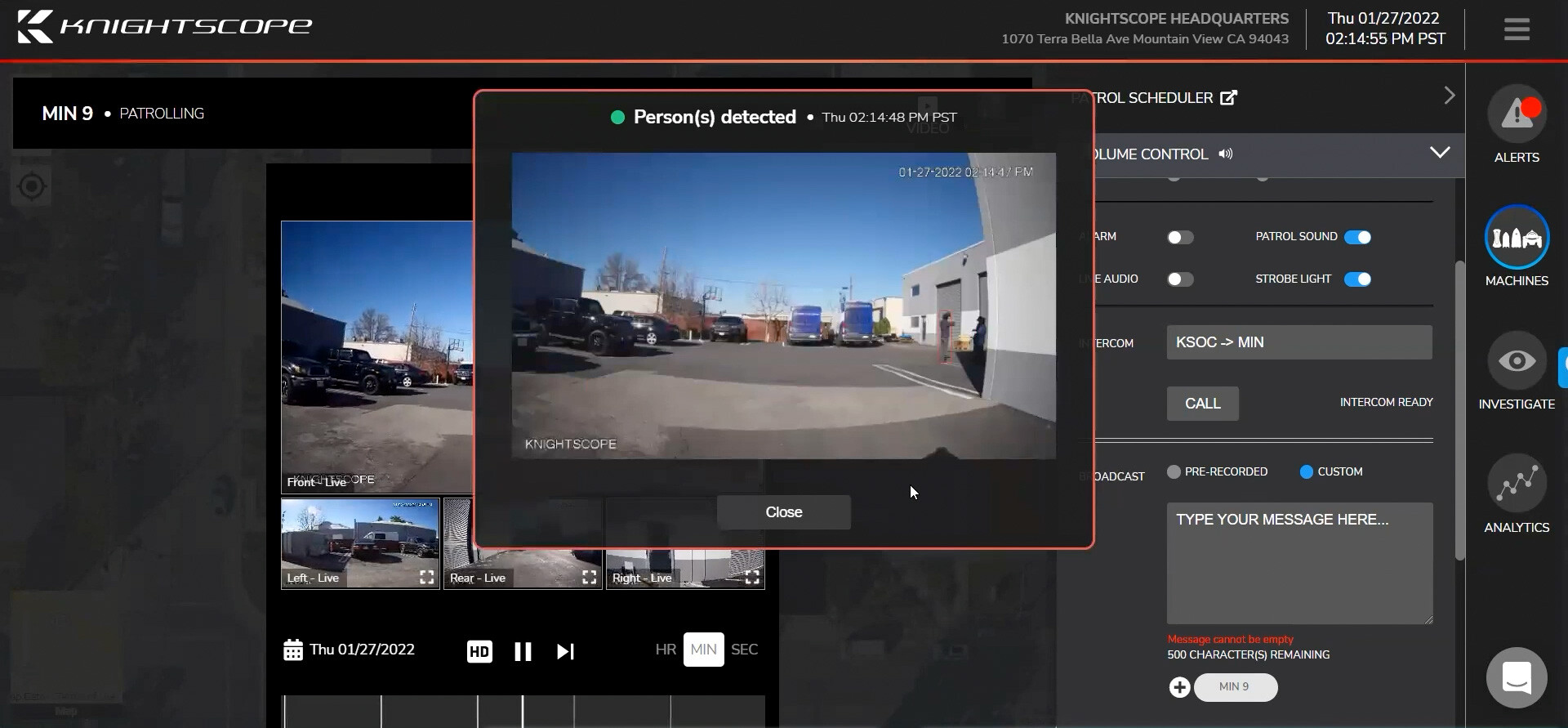1568x728 pixels.
Task: Open the KSOC -> MIN intercom dropdown
Action: (x=1299, y=342)
